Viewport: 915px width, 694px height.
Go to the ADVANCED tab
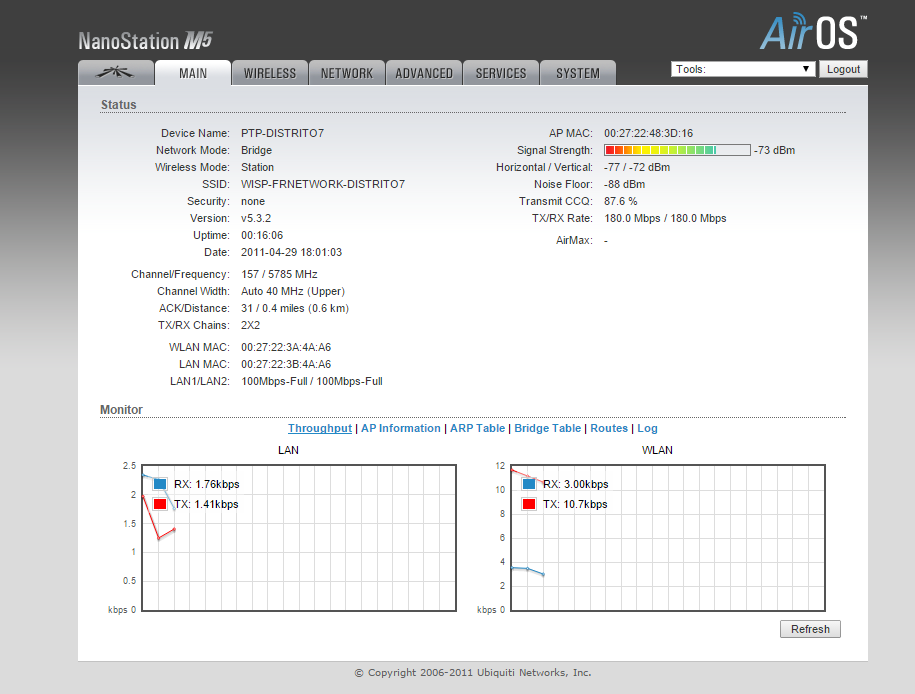point(424,73)
